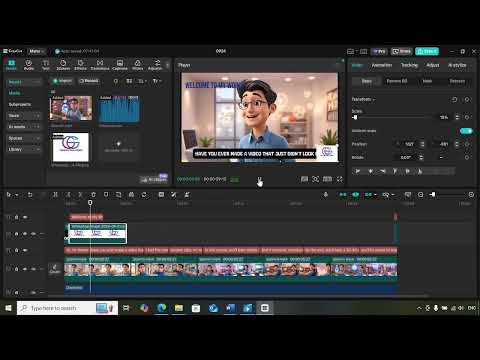Start voiceover recording with microphone icon
The width and height of the screenshot is (480, 360).
click(x=326, y=195)
